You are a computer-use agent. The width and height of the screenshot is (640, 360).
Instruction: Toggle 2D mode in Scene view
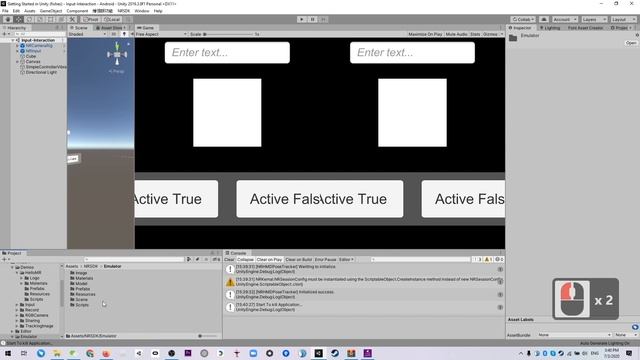pos(114,34)
